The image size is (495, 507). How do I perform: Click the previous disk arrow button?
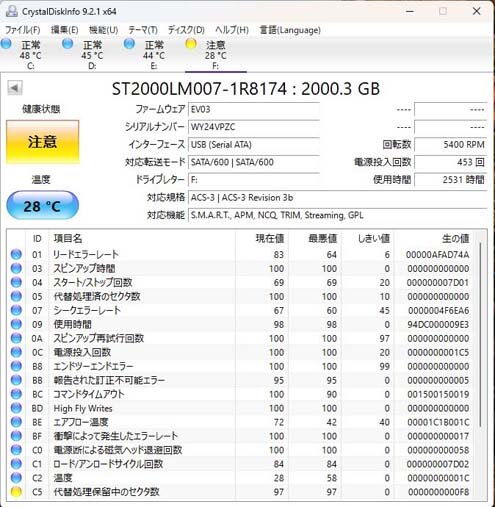[15, 88]
